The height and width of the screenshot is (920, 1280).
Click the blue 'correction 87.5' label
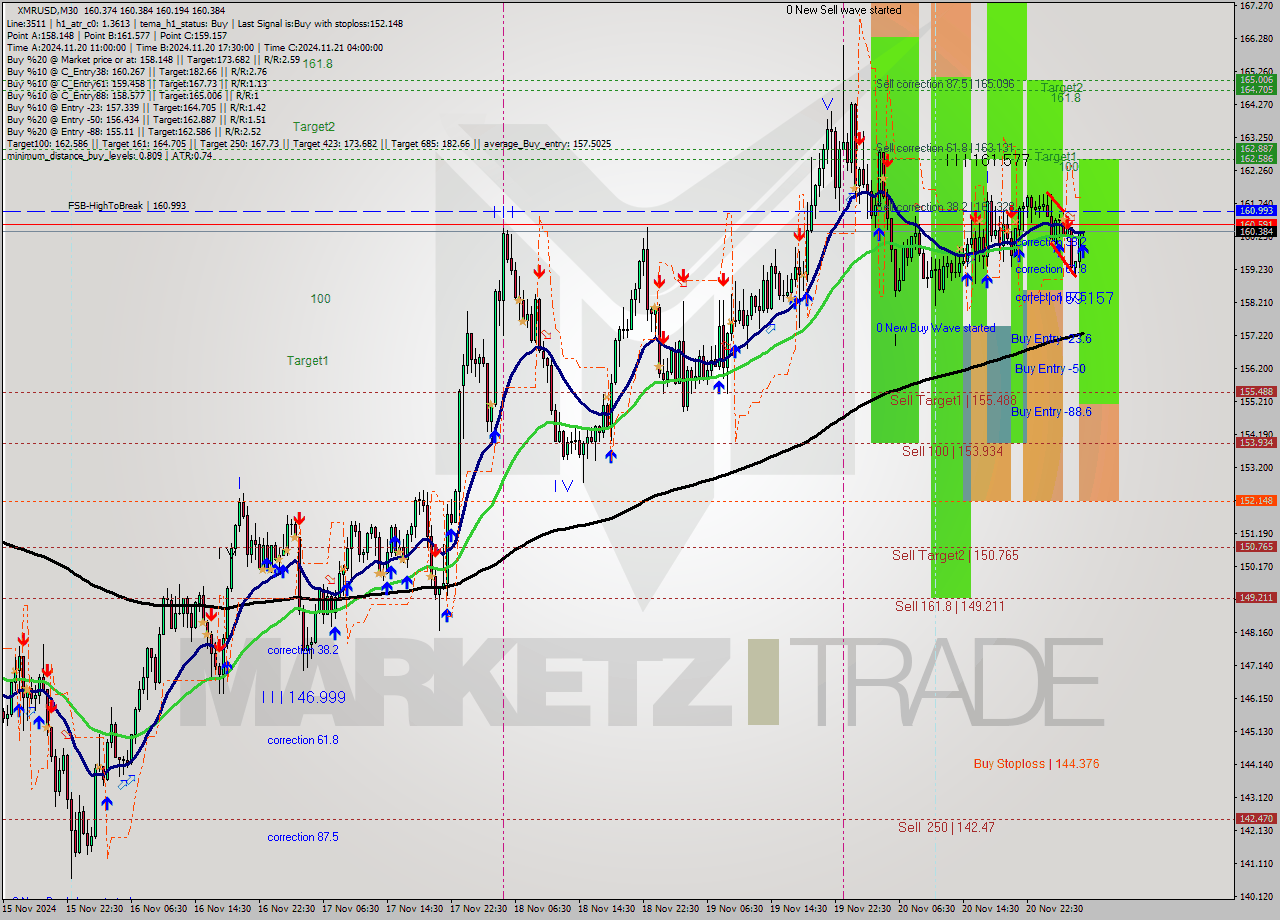pos(303,837)
